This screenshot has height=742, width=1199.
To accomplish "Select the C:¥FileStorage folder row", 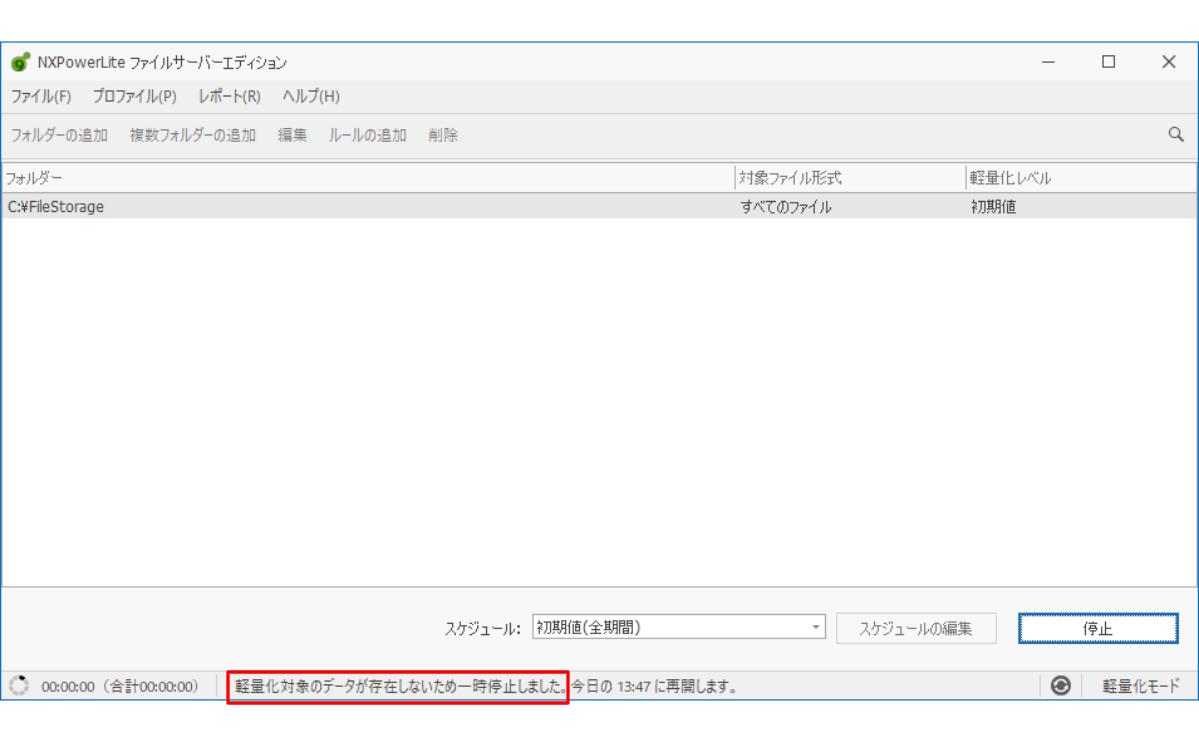I will click(599, 207).
